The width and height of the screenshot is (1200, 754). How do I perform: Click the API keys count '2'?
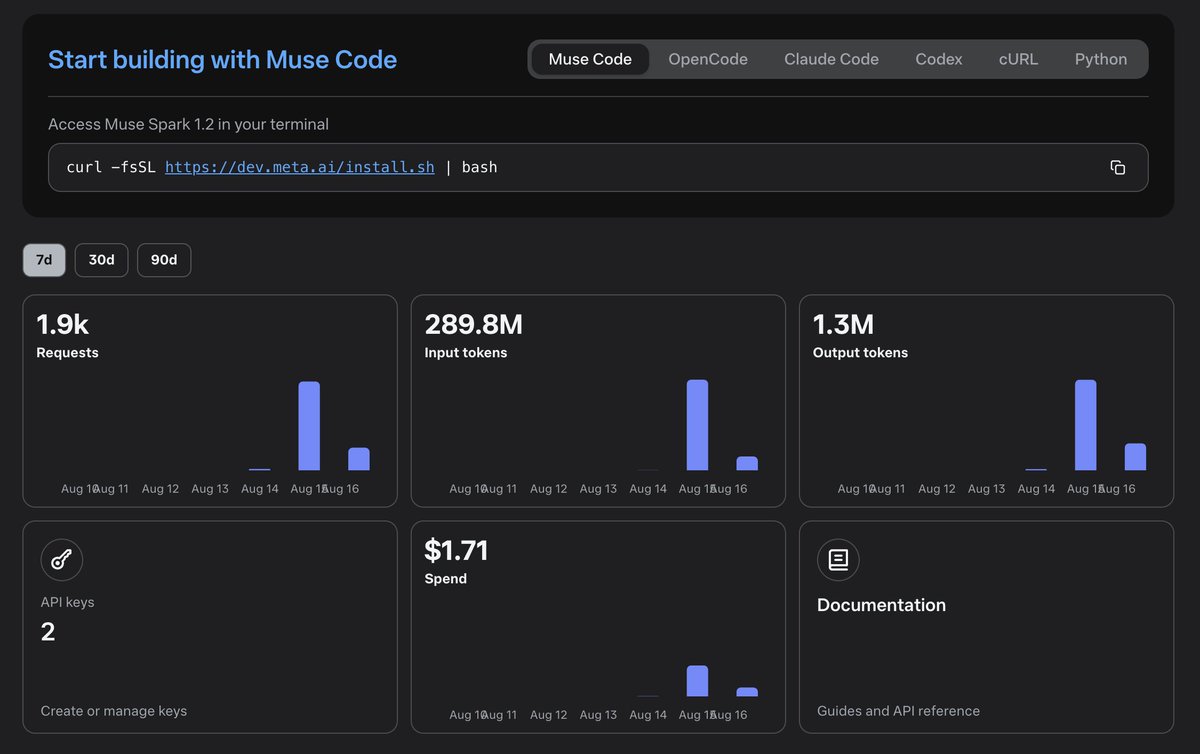click(x=48, y=632)
